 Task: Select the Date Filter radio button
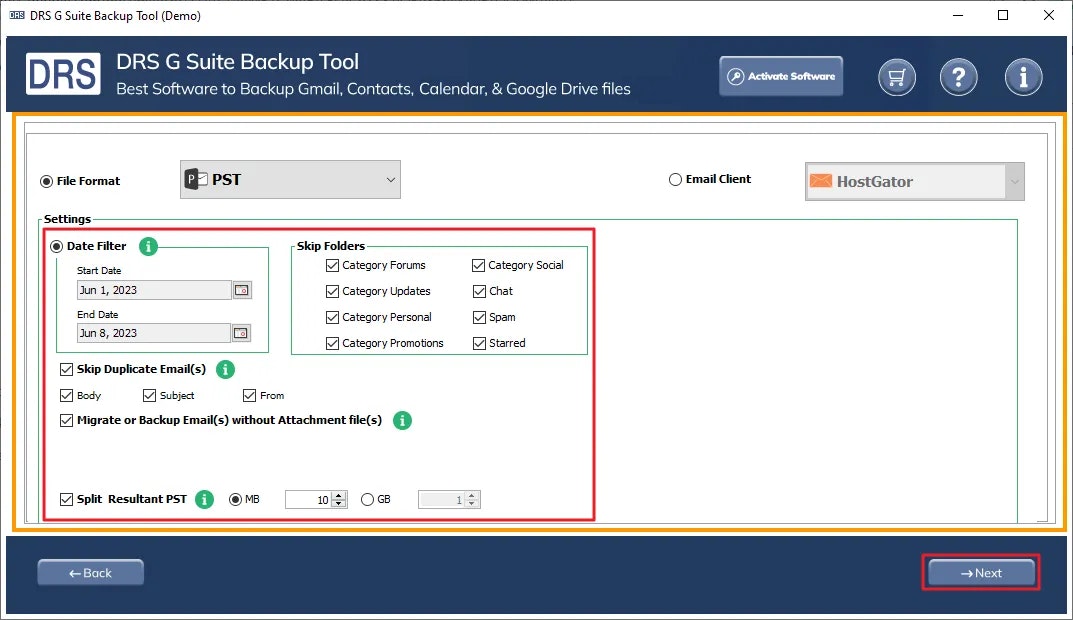coord(57,246)
